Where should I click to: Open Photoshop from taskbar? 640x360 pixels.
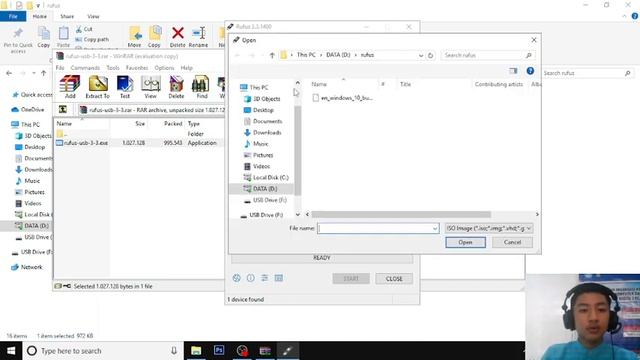pos(219,351)
